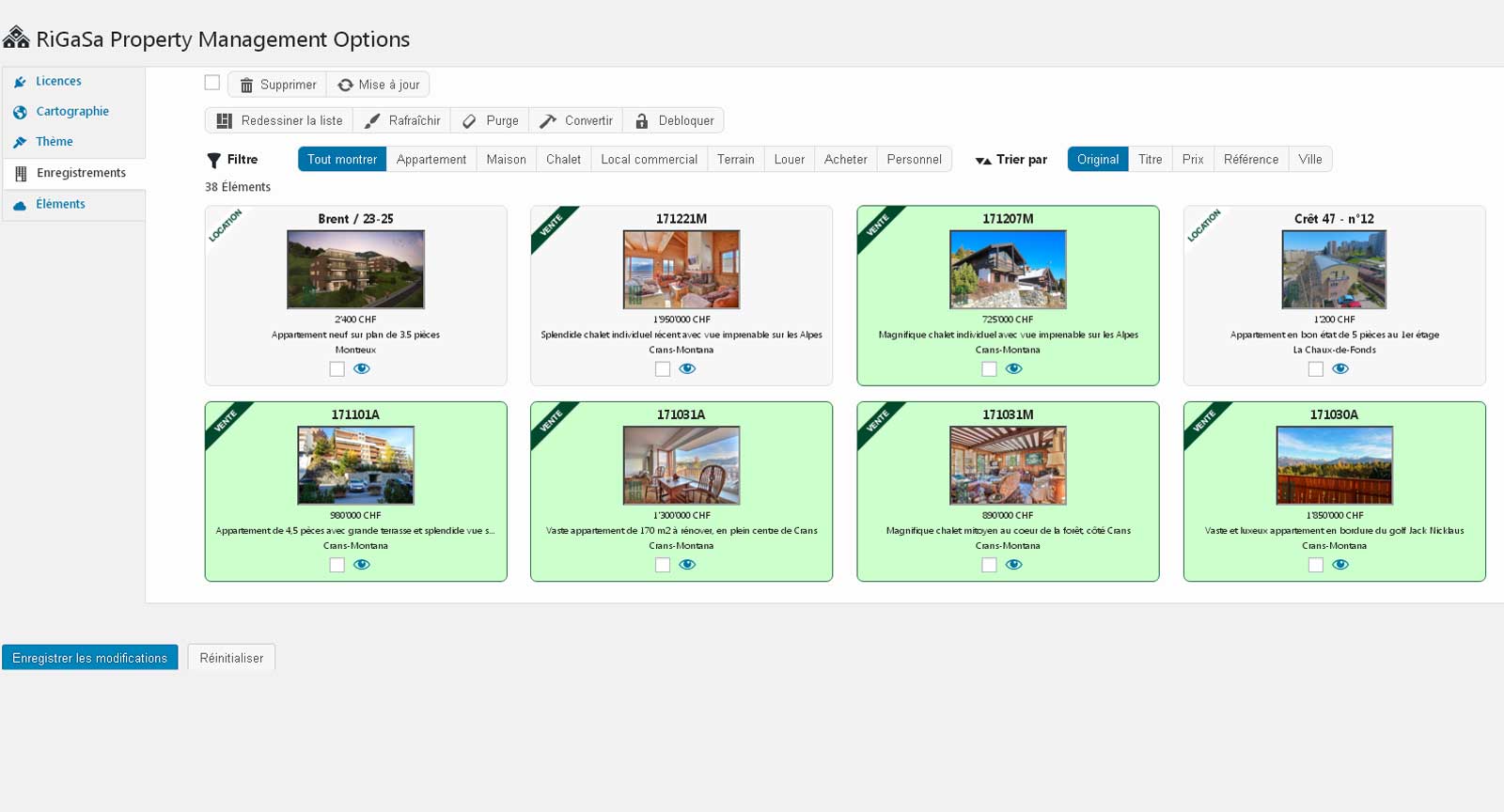Image resolution: width=1504 pixels, height=812 pixels.
Task: Click the brush icon on Rafraîchir
Action: pos(372,121)
